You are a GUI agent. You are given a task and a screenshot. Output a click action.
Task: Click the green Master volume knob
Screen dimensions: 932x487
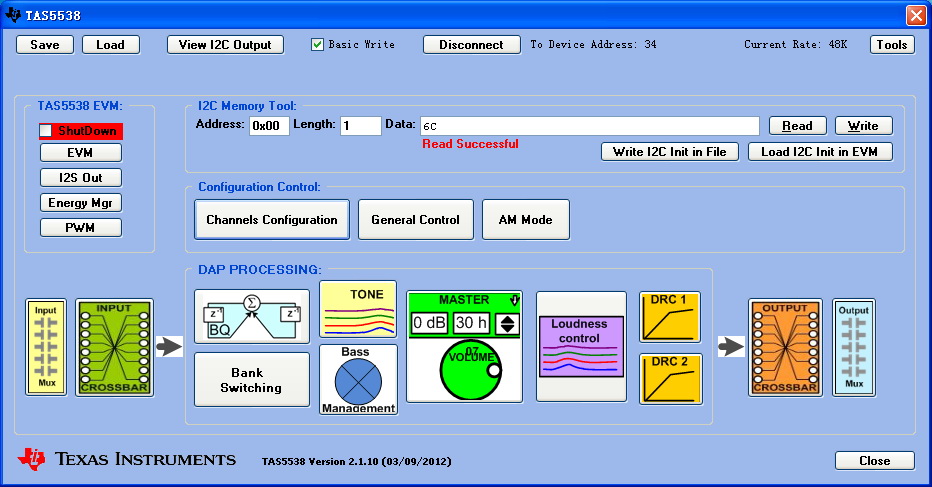coord(471,370)
